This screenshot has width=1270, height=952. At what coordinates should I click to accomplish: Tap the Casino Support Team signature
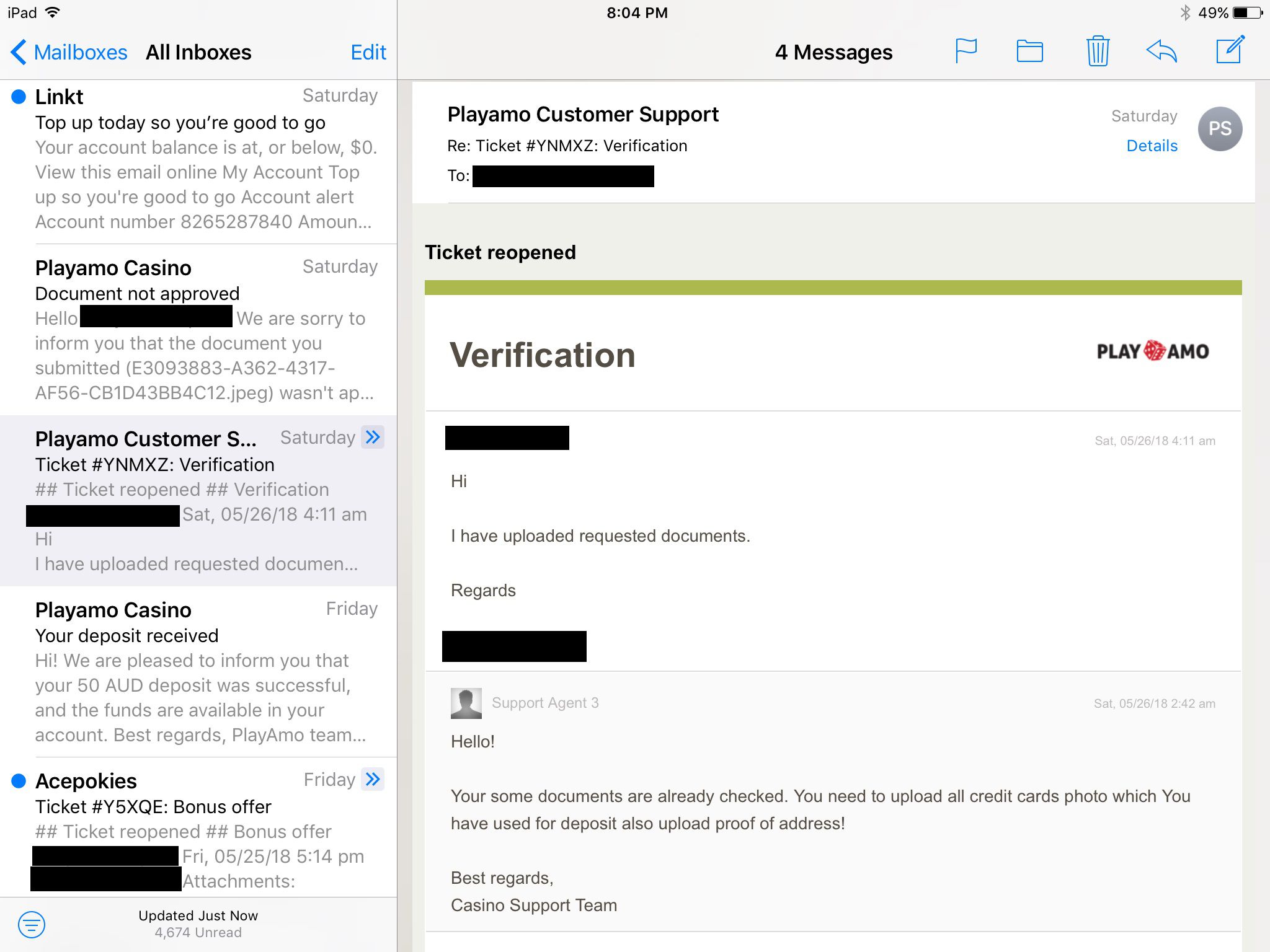(534, 906)
